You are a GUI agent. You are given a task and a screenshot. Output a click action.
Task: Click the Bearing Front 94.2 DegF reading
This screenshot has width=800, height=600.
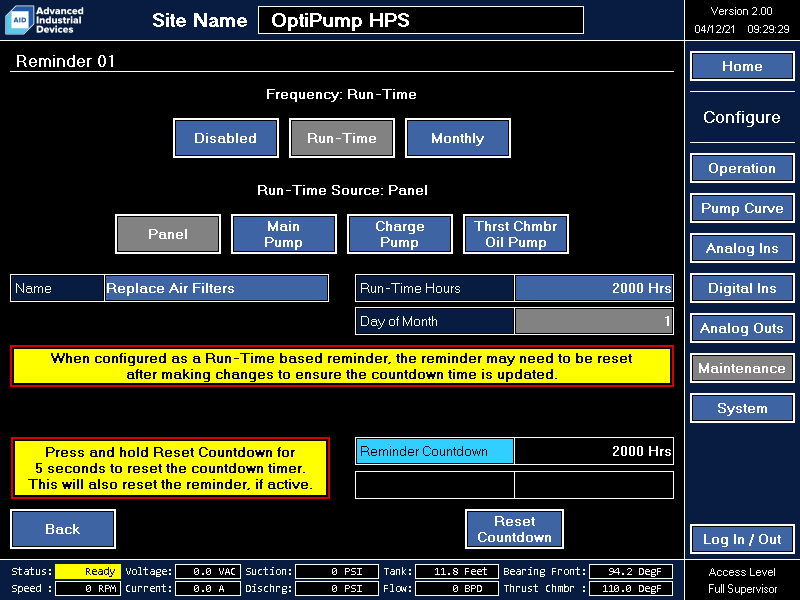pos(631,571)
